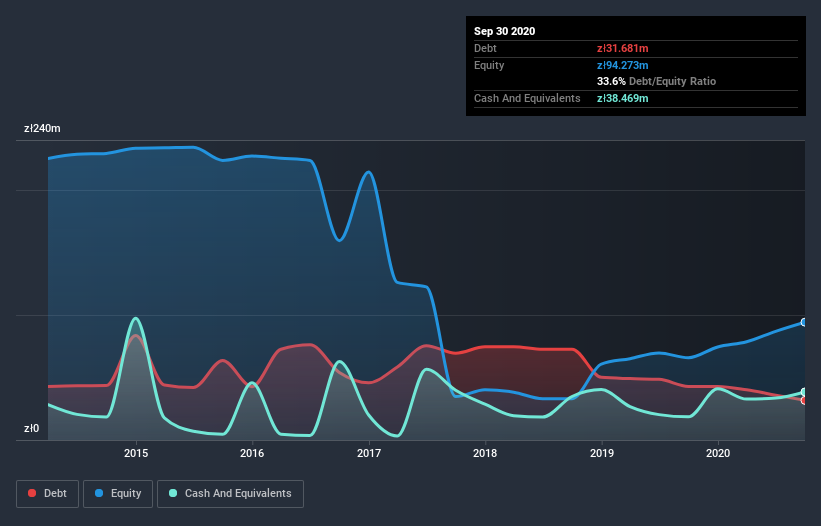Click the 2017 x-axis label

point(369,453)
